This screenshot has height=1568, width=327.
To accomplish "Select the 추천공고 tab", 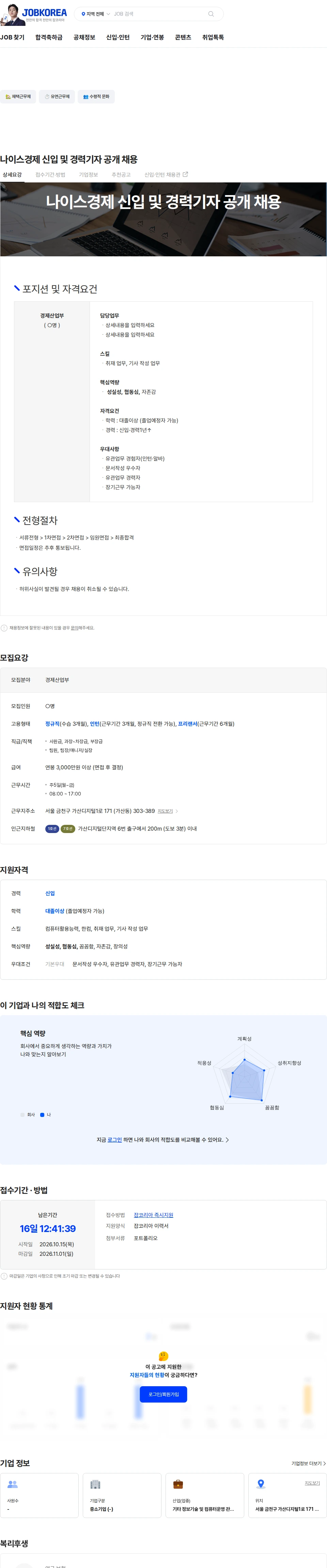I will tap(121, 175).
